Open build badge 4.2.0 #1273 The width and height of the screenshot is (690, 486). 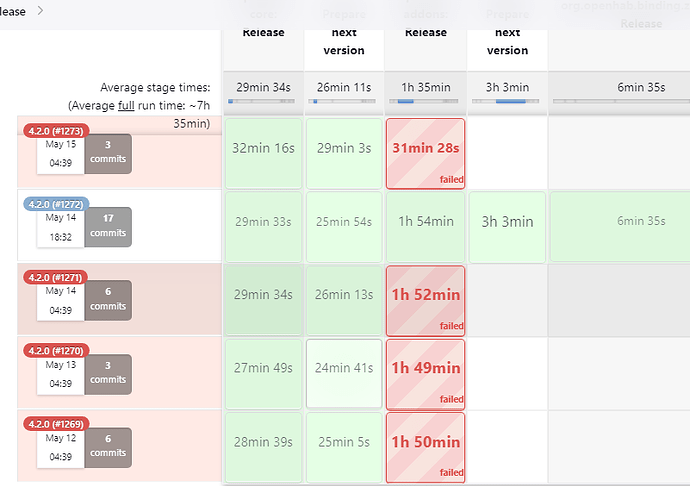(54, 129)
